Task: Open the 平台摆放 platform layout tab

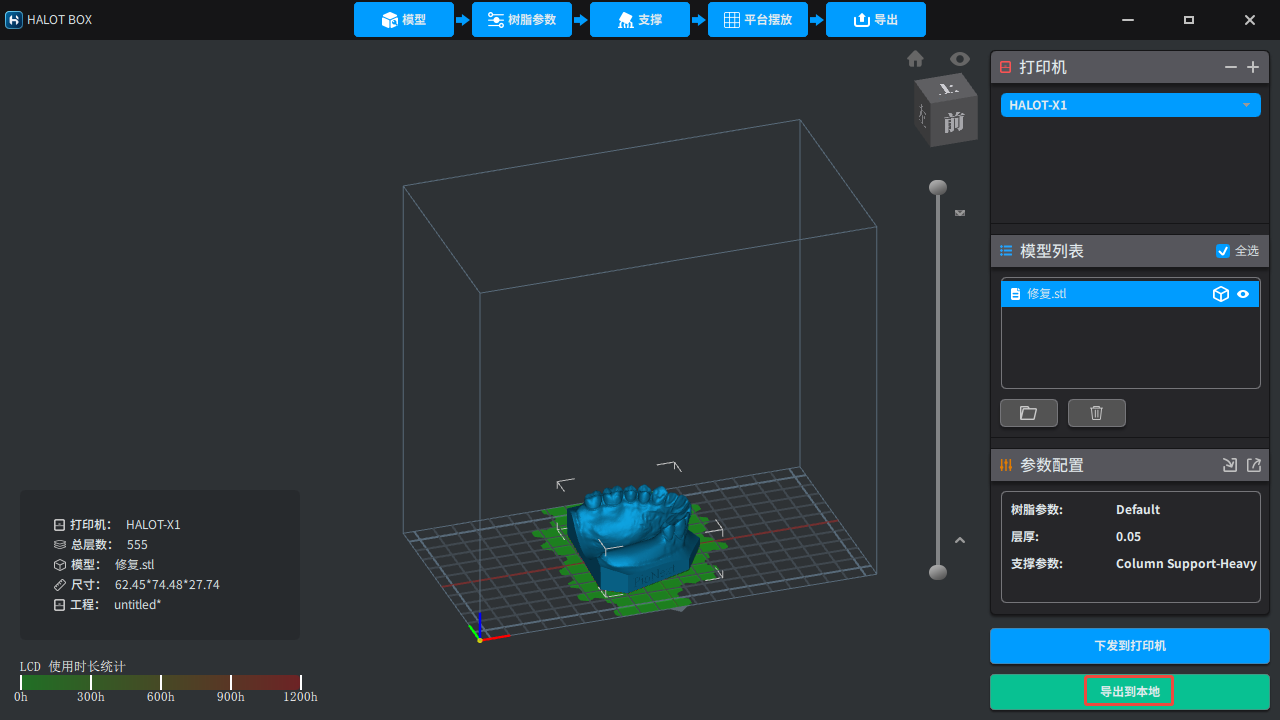Action: coord(758,20)
